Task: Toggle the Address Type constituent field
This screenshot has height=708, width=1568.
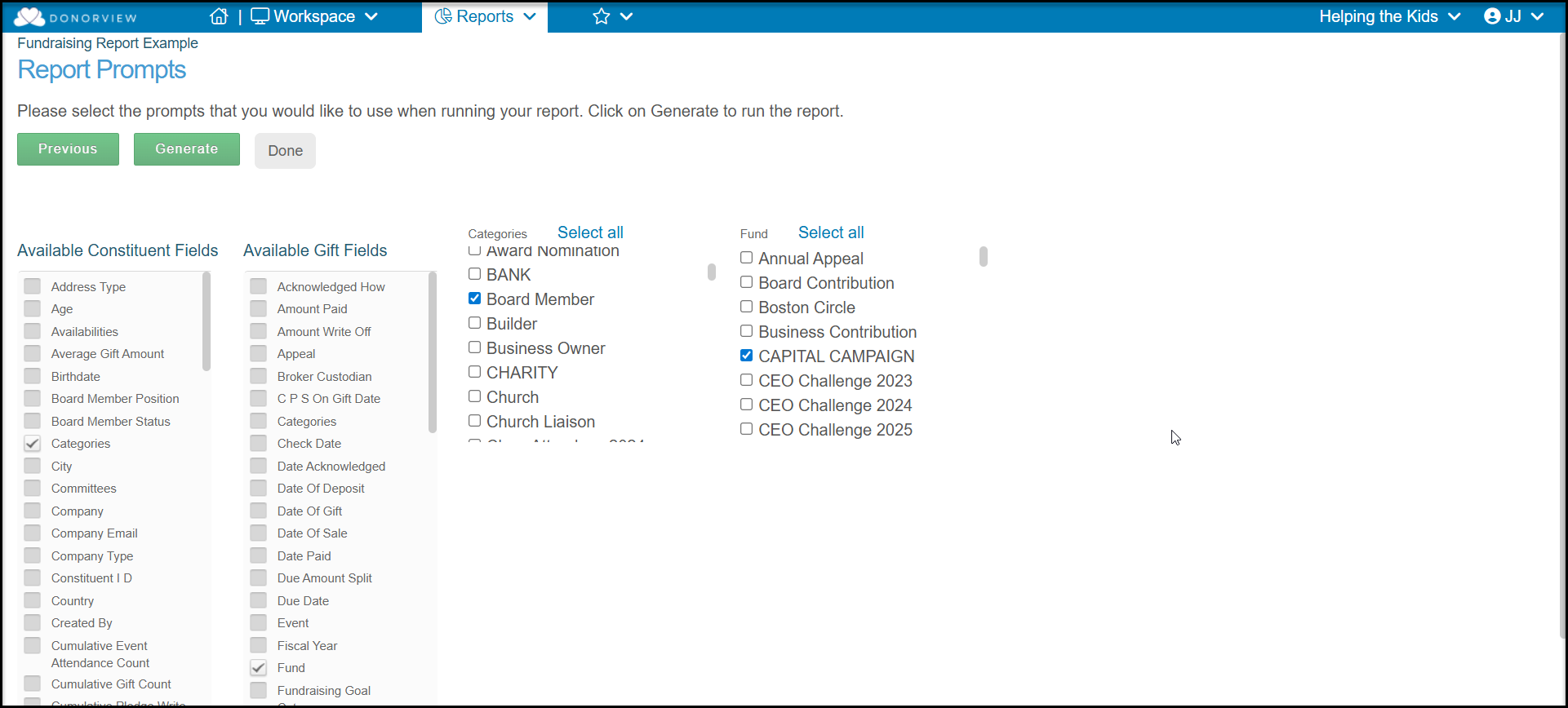Action: point(32,286)
